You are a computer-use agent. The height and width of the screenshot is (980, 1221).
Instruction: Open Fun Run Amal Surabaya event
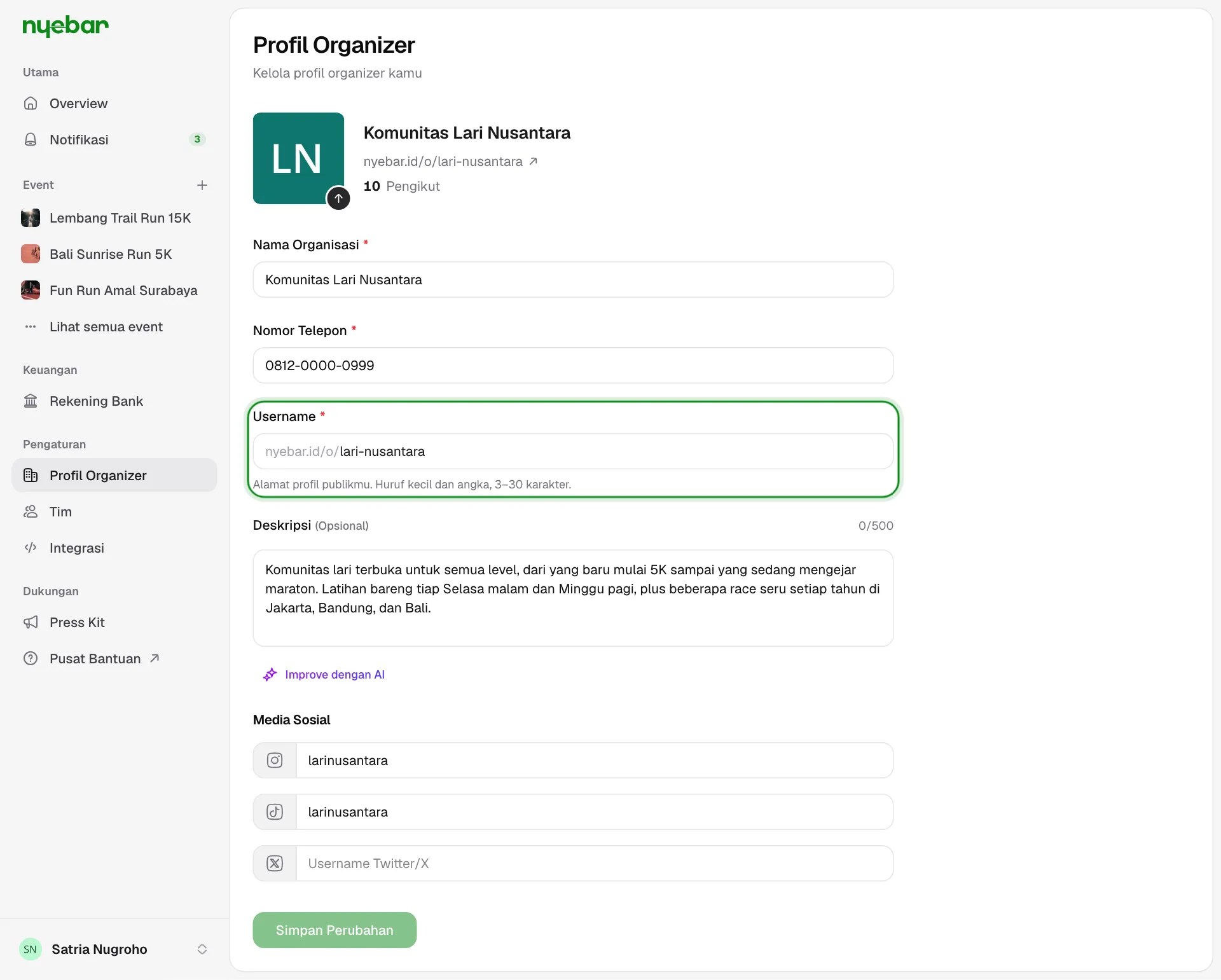point(114,291)
